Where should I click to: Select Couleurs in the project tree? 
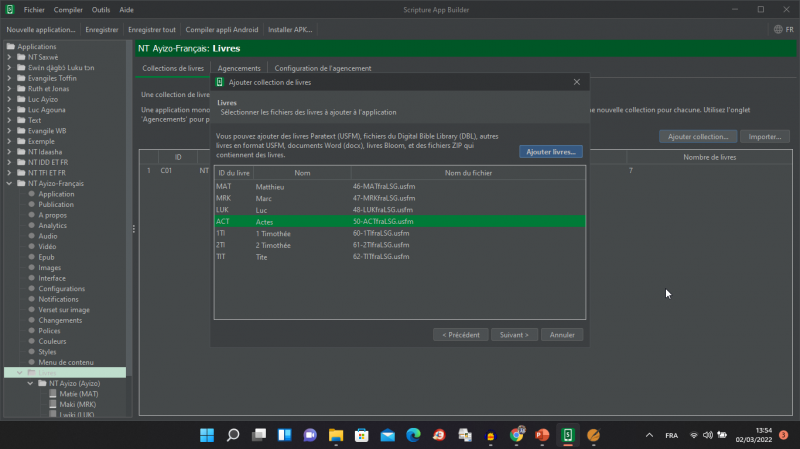click(x=54, y=341)
